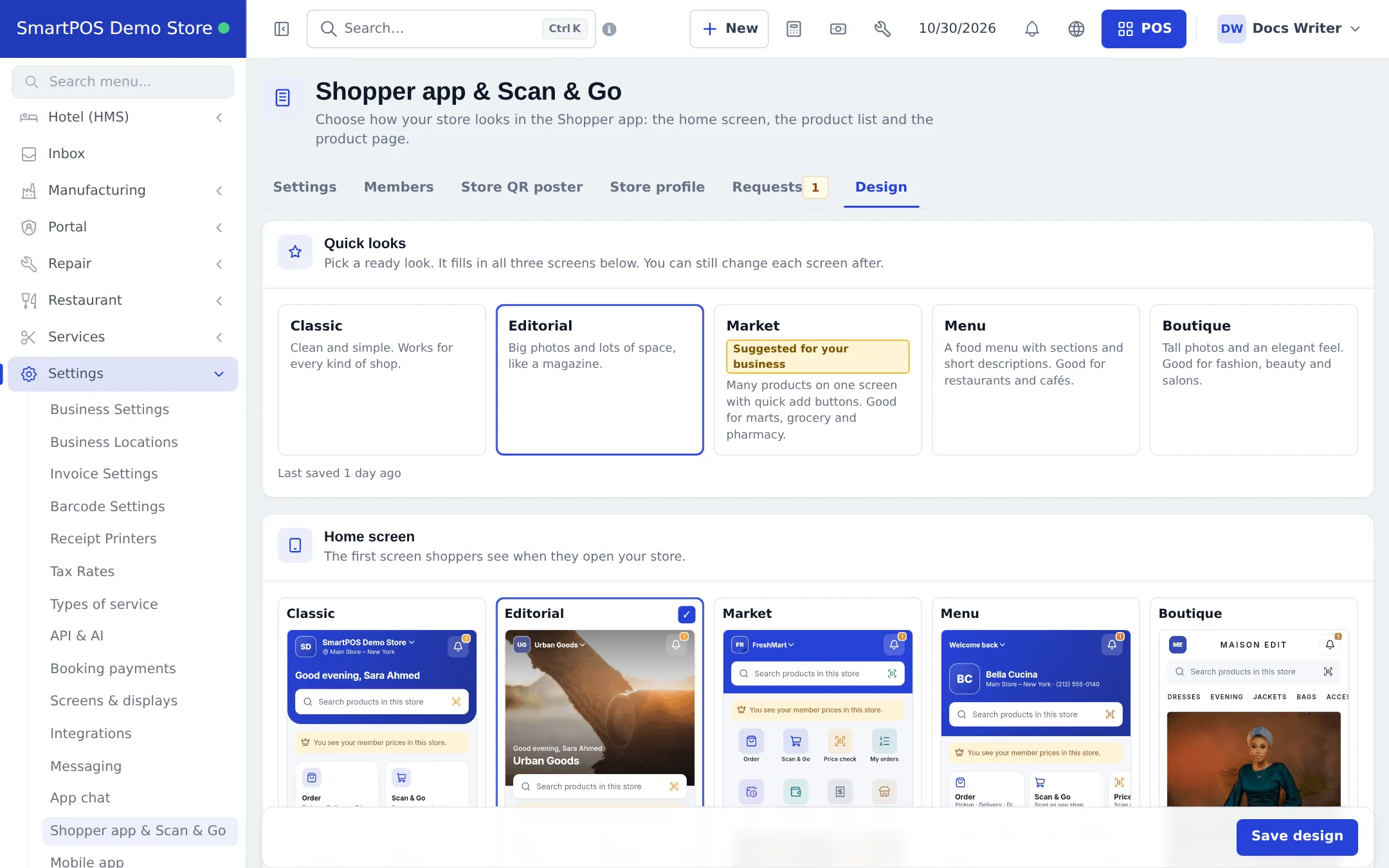Click My orders icon in Market preview
The height and width of the screenshot is (868, 1389).
tap(884, 741)
